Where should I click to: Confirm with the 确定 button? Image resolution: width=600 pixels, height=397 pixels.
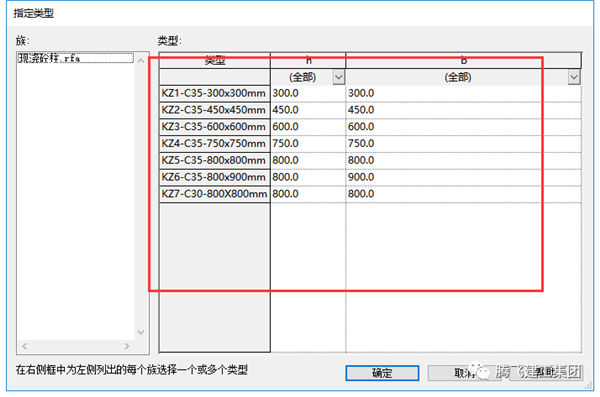(382, 373)
